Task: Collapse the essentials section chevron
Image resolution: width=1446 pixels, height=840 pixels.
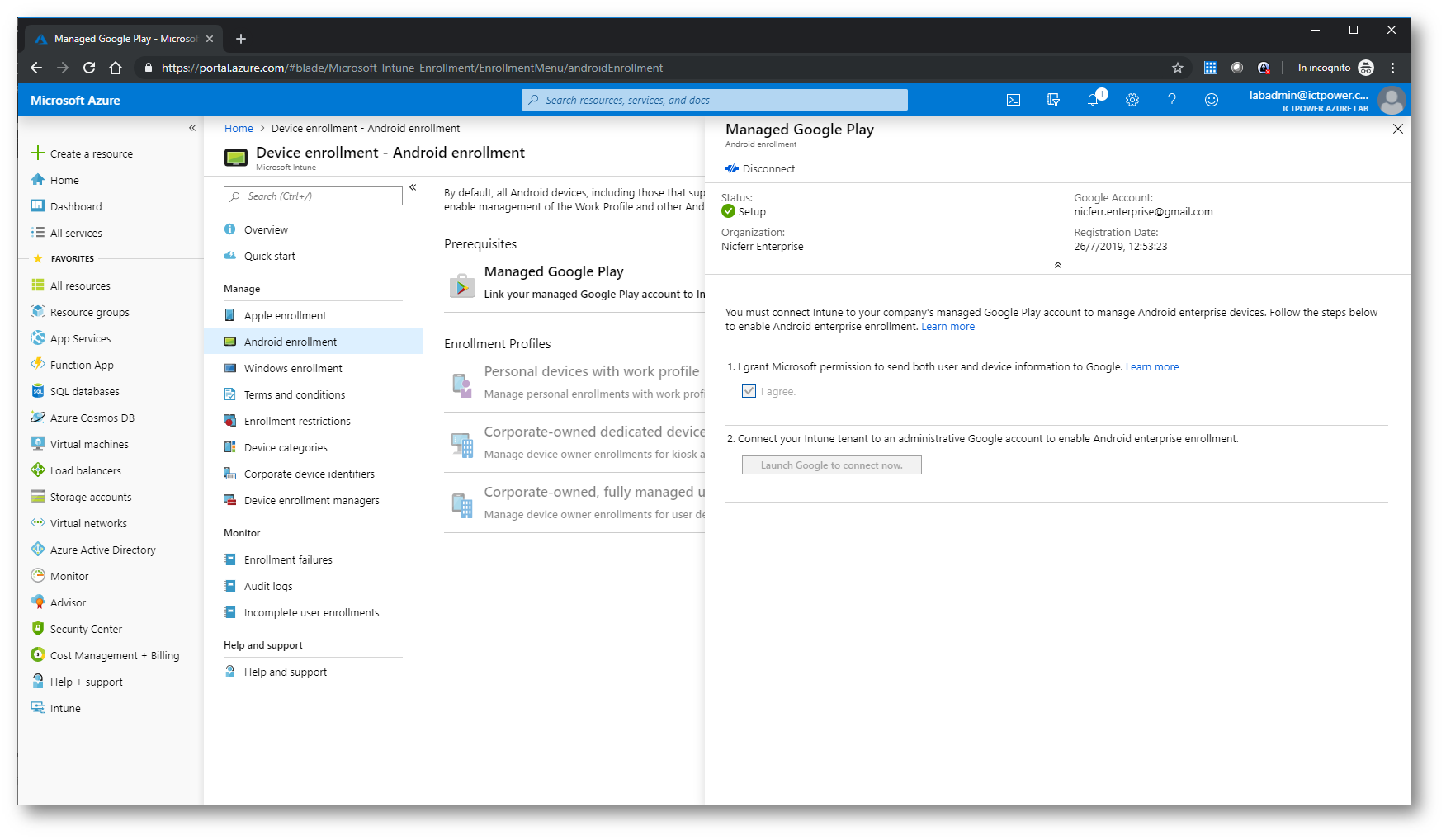Action: pos(1057,265)
